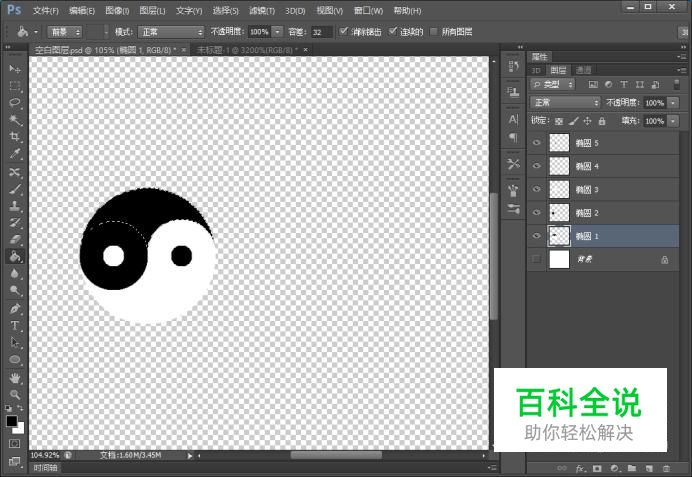Screen dimensions: 692x477
Task: Lock transparent pixels of layer
Action: [559, 121]
